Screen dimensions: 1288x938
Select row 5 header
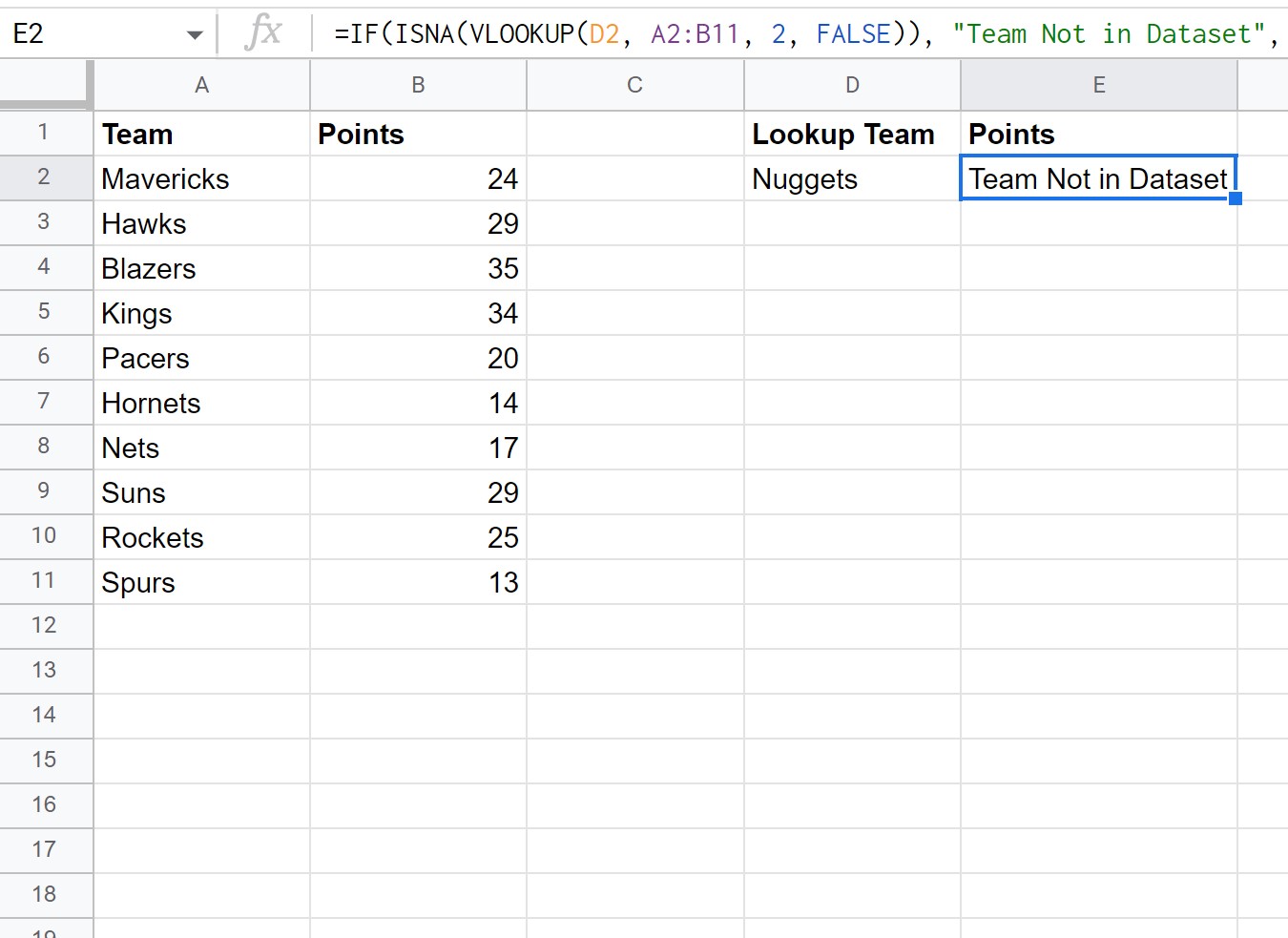tap(46, 313)
